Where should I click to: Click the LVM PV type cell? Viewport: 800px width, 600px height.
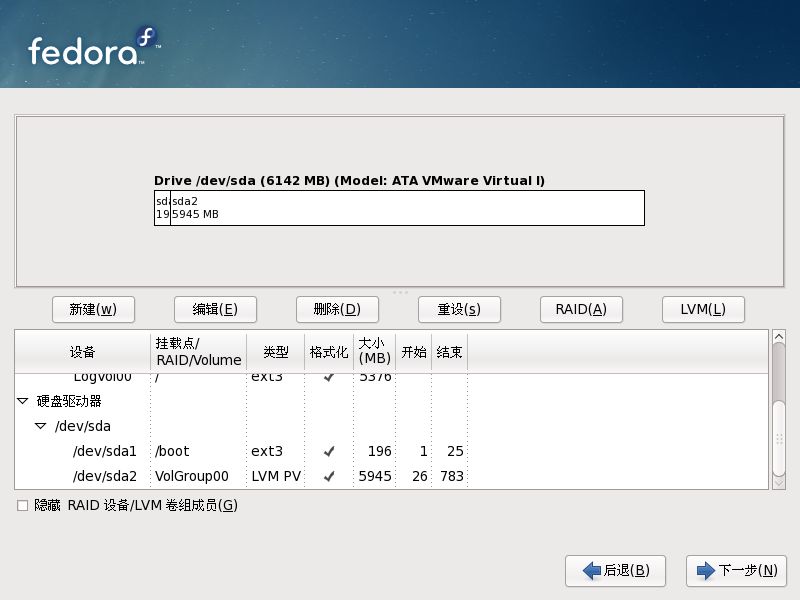(276, 476)
